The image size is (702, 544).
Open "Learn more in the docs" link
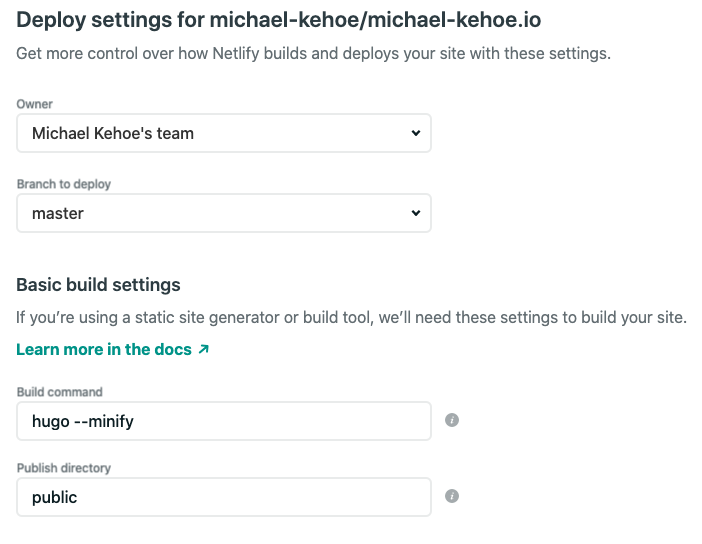click(105, 350)
